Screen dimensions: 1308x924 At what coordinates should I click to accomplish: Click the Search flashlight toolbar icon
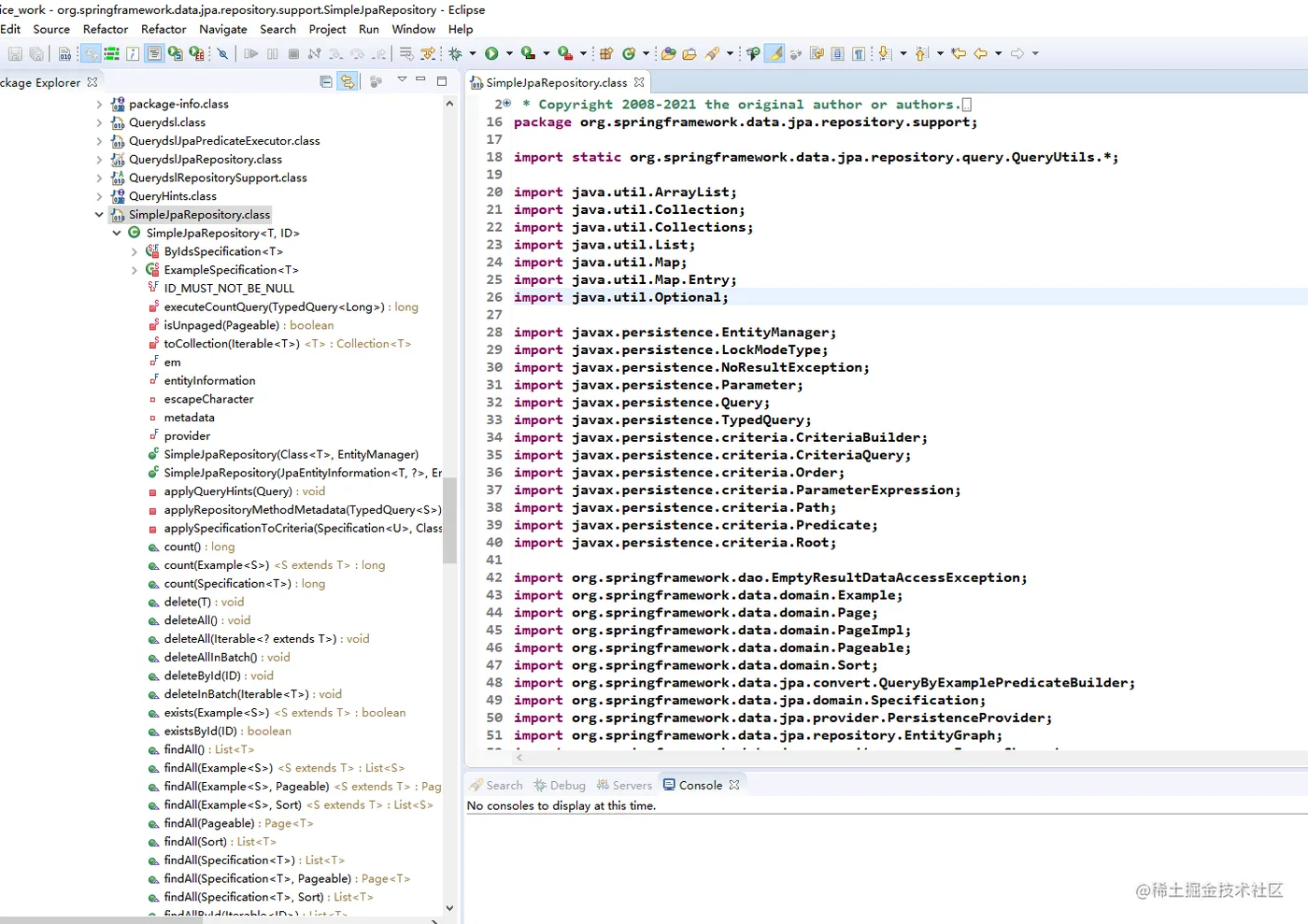tap(712, 53)
